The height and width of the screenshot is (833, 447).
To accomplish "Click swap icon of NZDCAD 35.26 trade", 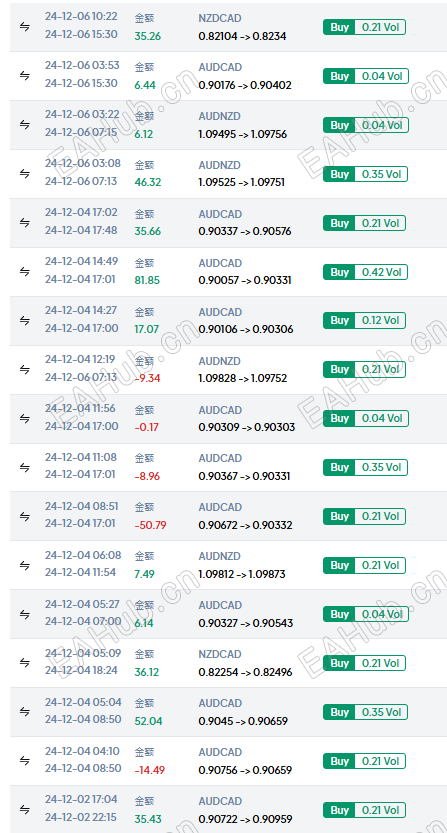I will coord(24,27).
